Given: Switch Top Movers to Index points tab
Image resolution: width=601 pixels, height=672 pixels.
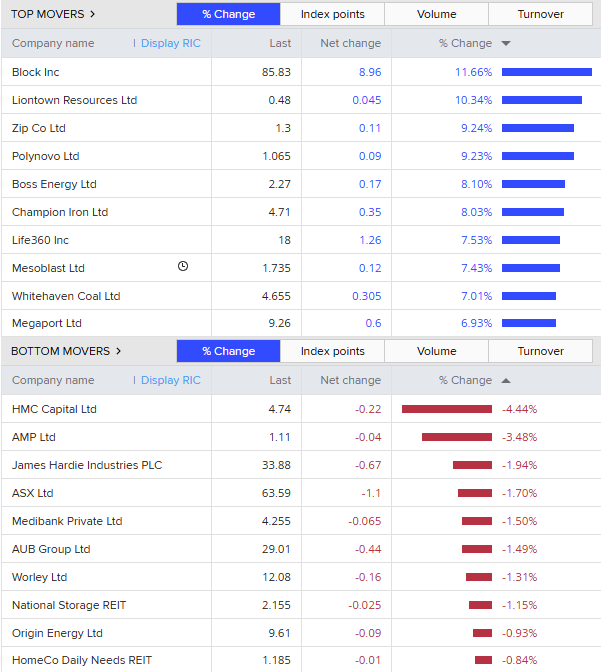Looking at the screenshot, I should 333,14.
